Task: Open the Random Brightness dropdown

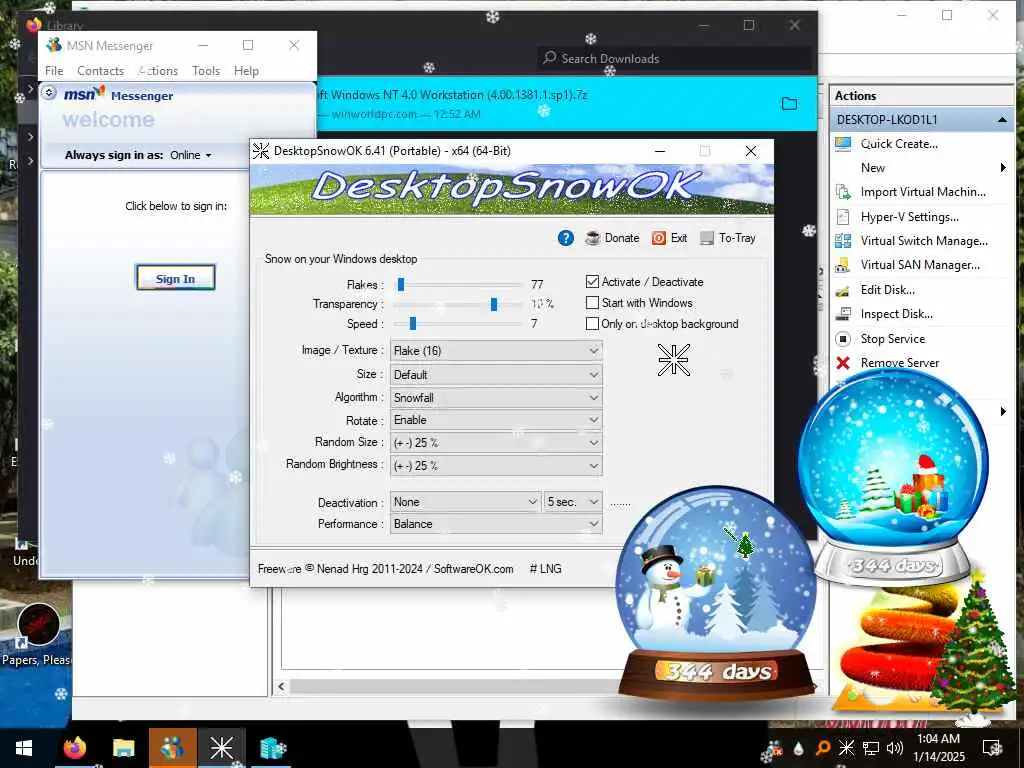Action: click(x=496, y=466)
